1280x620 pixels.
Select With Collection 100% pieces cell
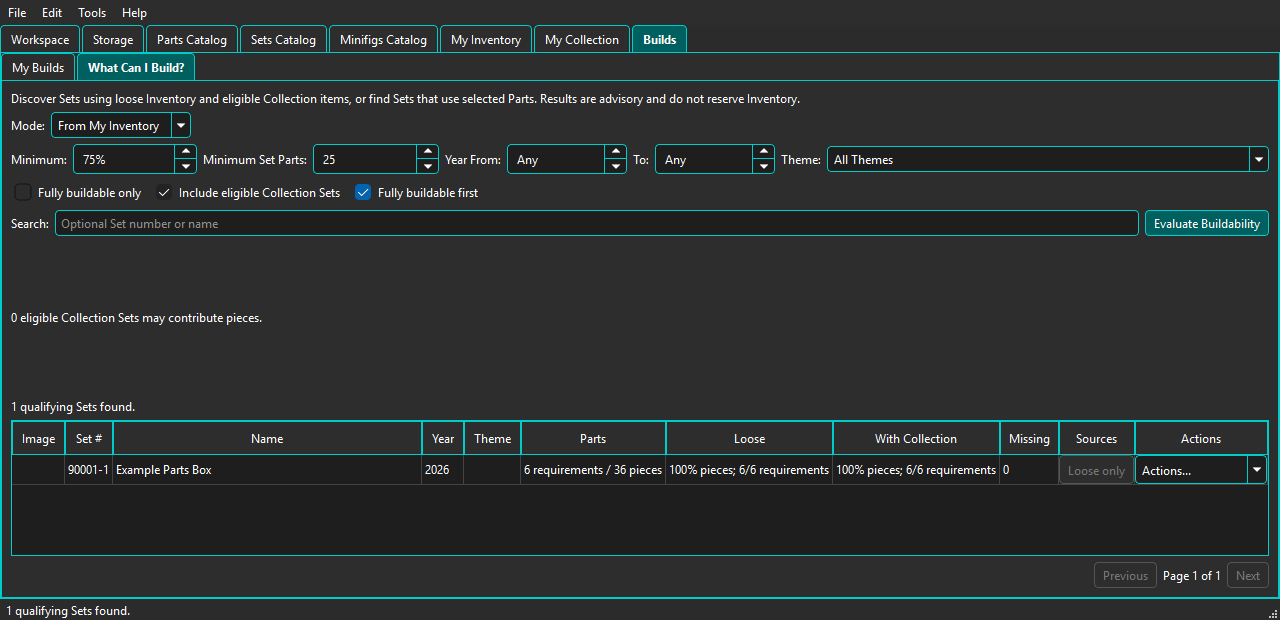point(916,470)
